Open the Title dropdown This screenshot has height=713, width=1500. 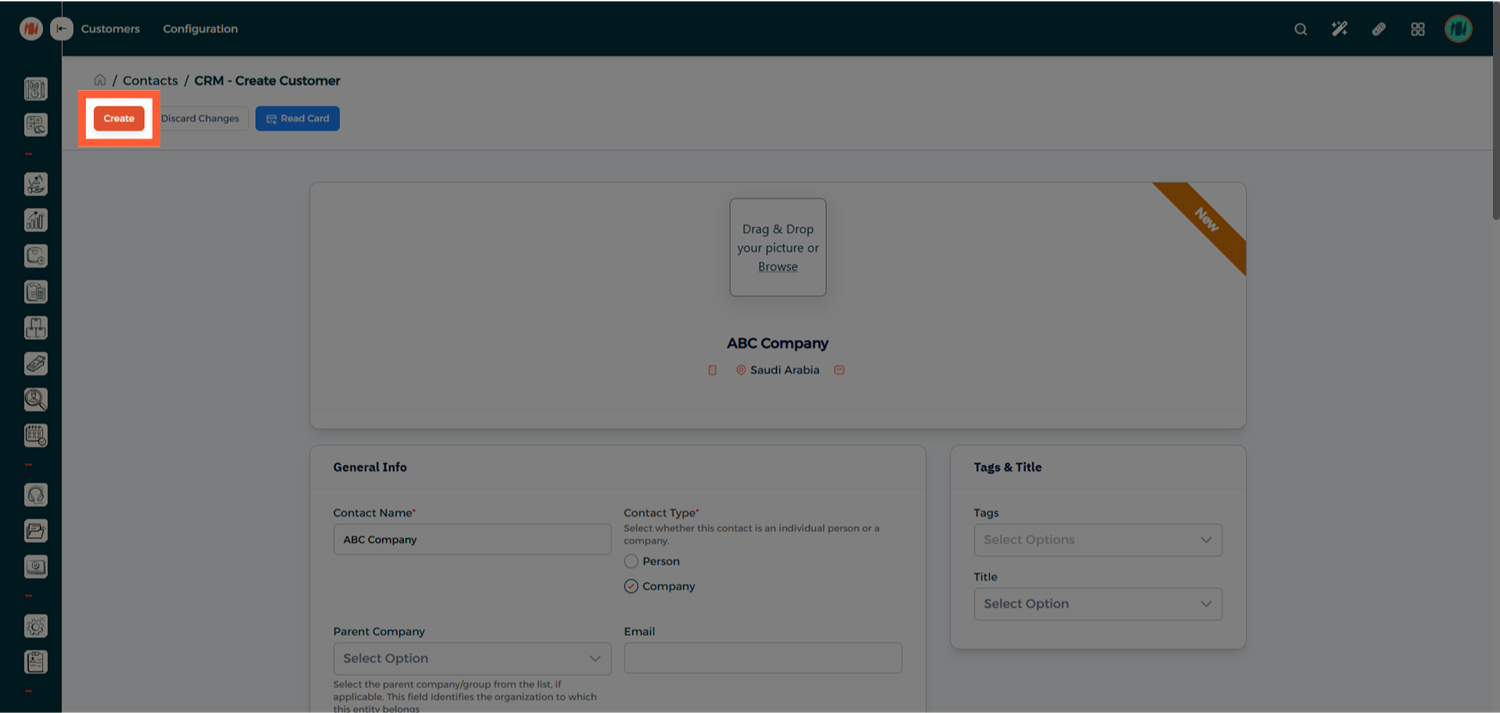tap(1097, 604)
